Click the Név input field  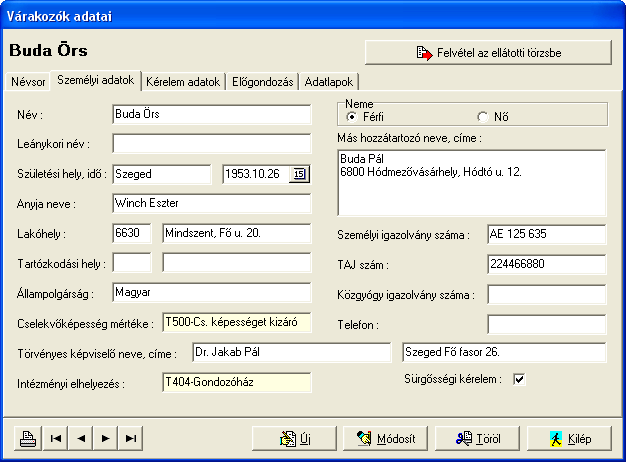pyautogui.click(x=212, y=114)
